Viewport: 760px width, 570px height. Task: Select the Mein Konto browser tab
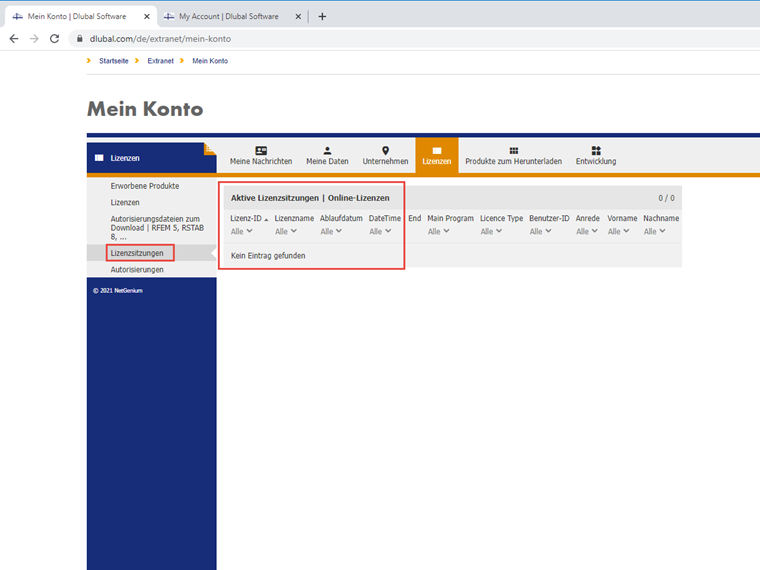pos(80,16)
